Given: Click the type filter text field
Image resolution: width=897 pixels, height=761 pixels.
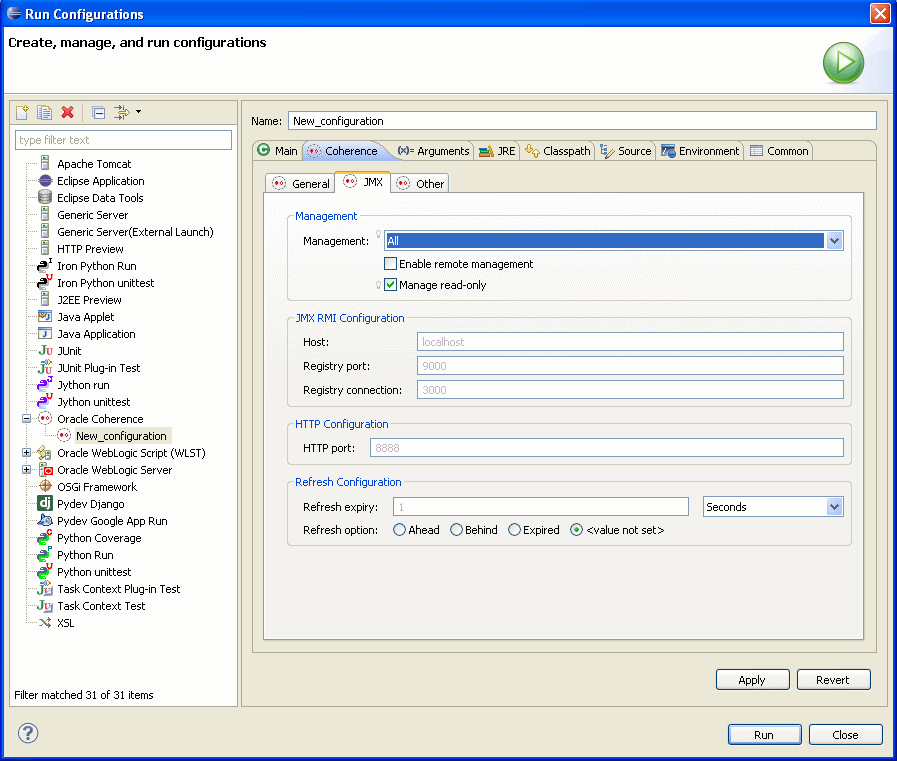Looking at the screenshot, I should (x=124, y=140).
